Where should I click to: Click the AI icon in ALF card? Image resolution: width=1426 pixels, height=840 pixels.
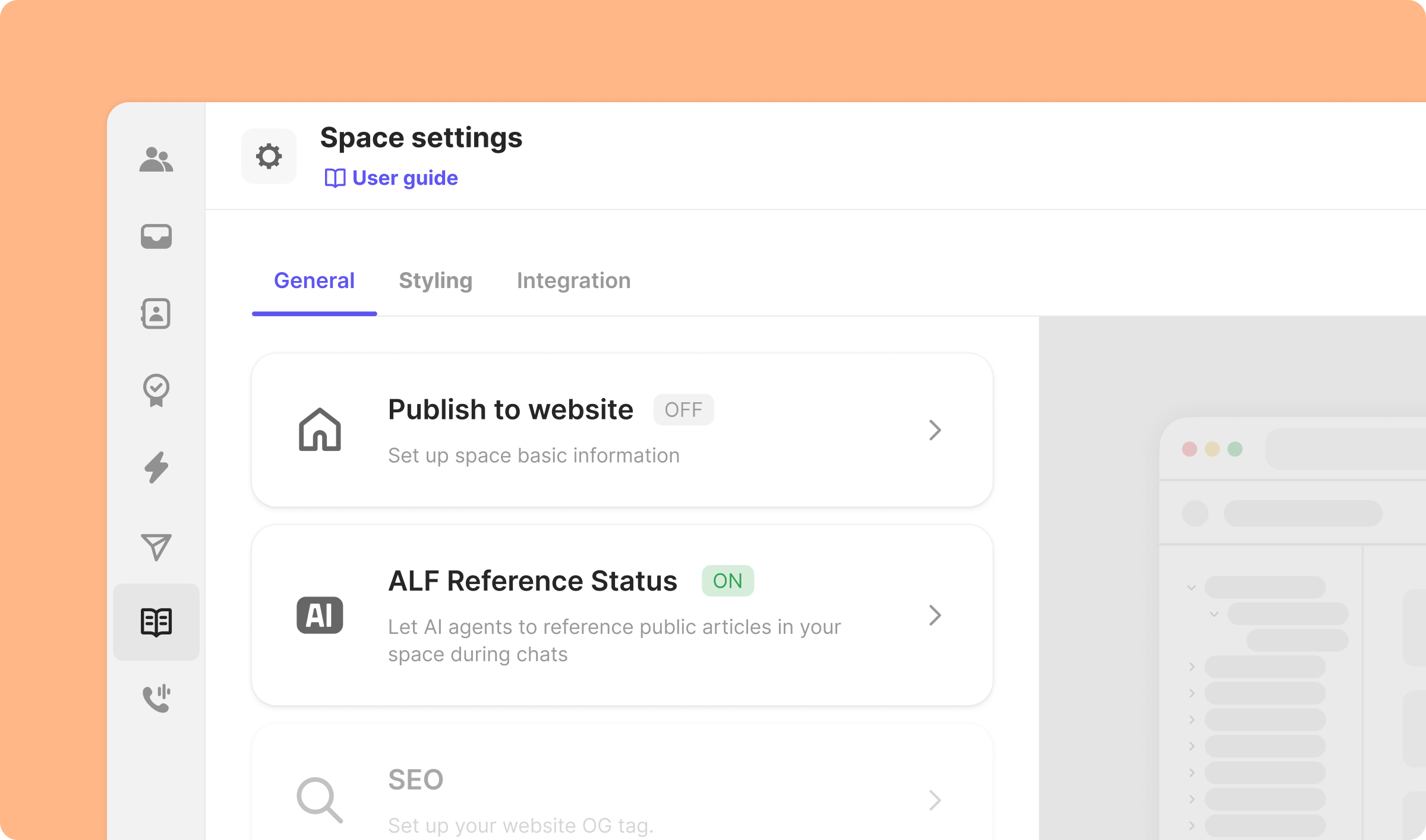(320, 615)
